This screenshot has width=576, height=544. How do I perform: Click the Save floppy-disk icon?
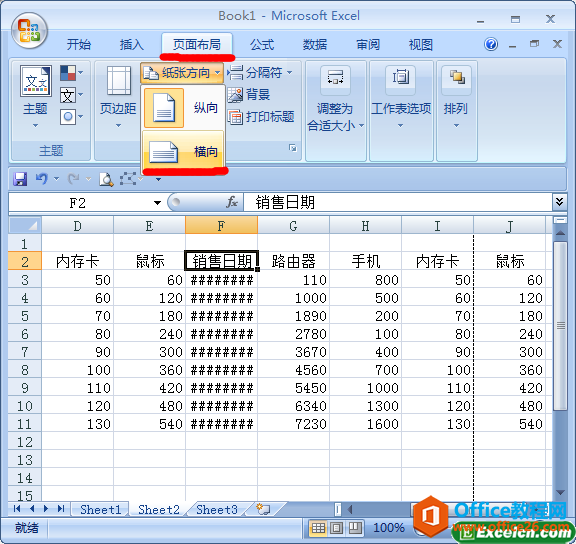[x=20, y=179]
